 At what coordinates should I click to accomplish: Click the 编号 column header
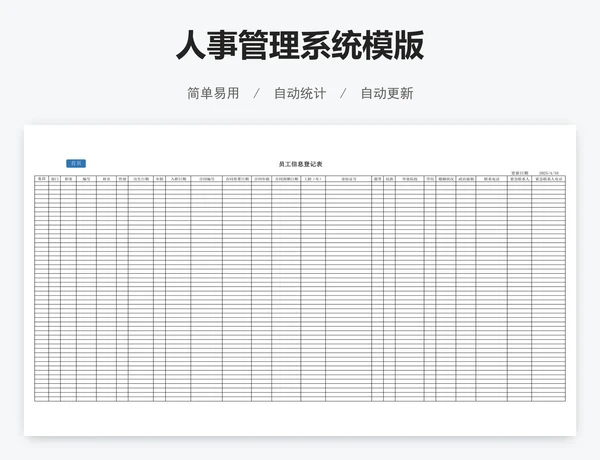pos(86,179)
